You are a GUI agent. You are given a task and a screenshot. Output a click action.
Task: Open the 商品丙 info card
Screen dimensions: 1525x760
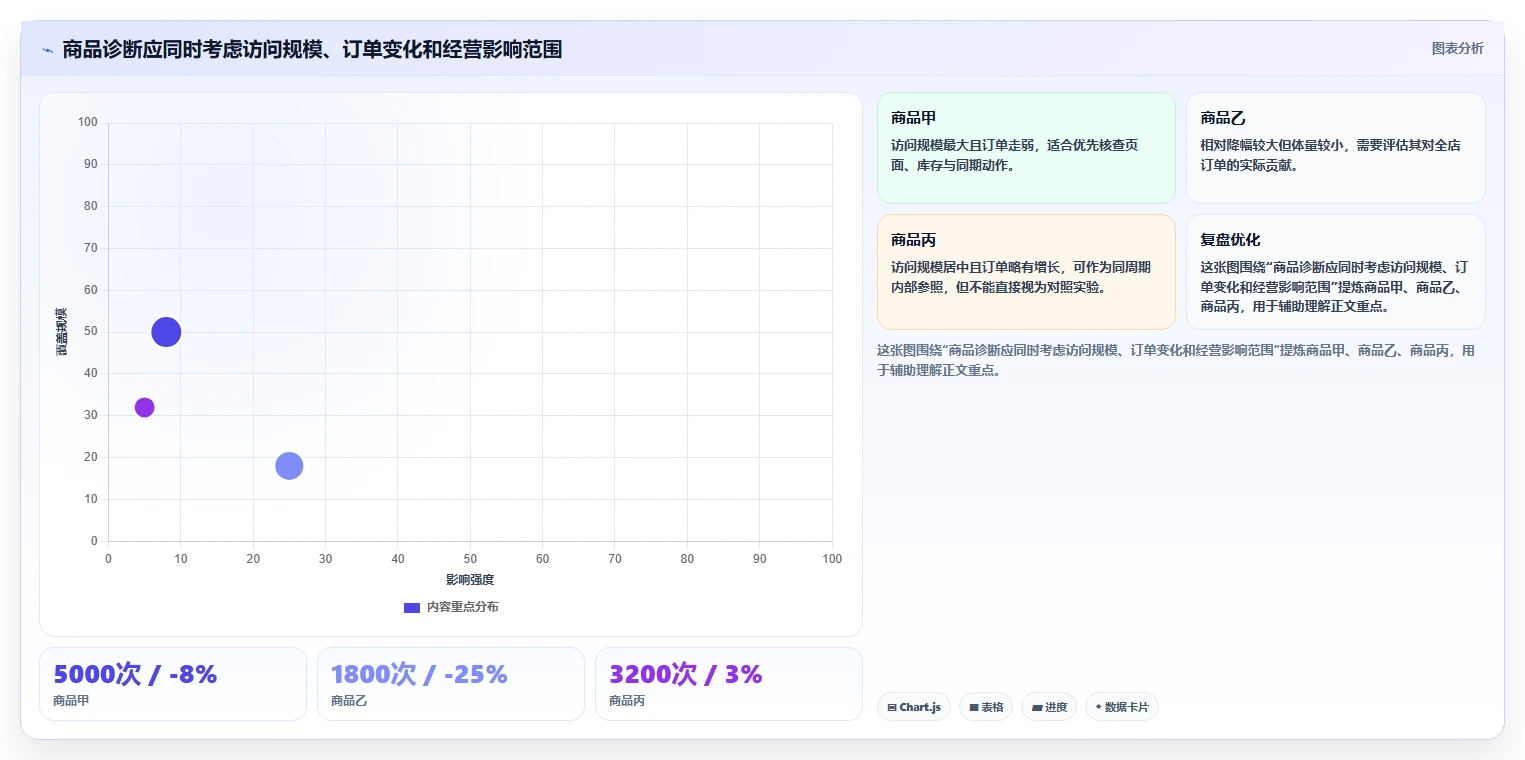click(1026, 272)
